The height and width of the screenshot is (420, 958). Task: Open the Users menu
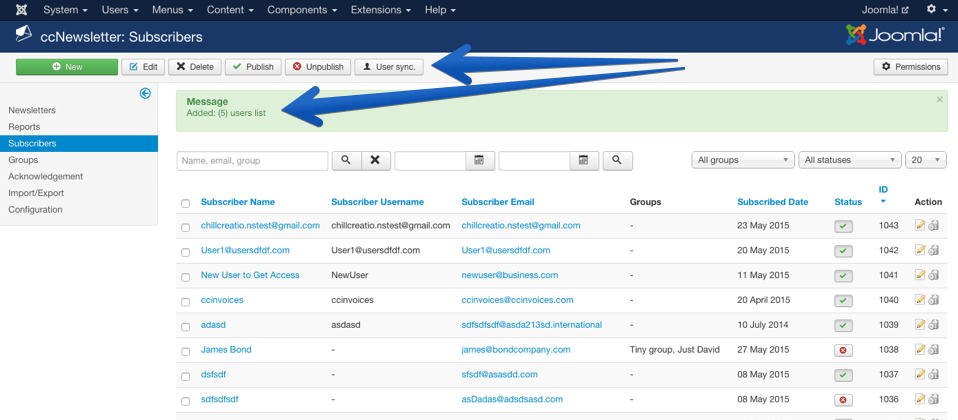click(x=120, y=10)
